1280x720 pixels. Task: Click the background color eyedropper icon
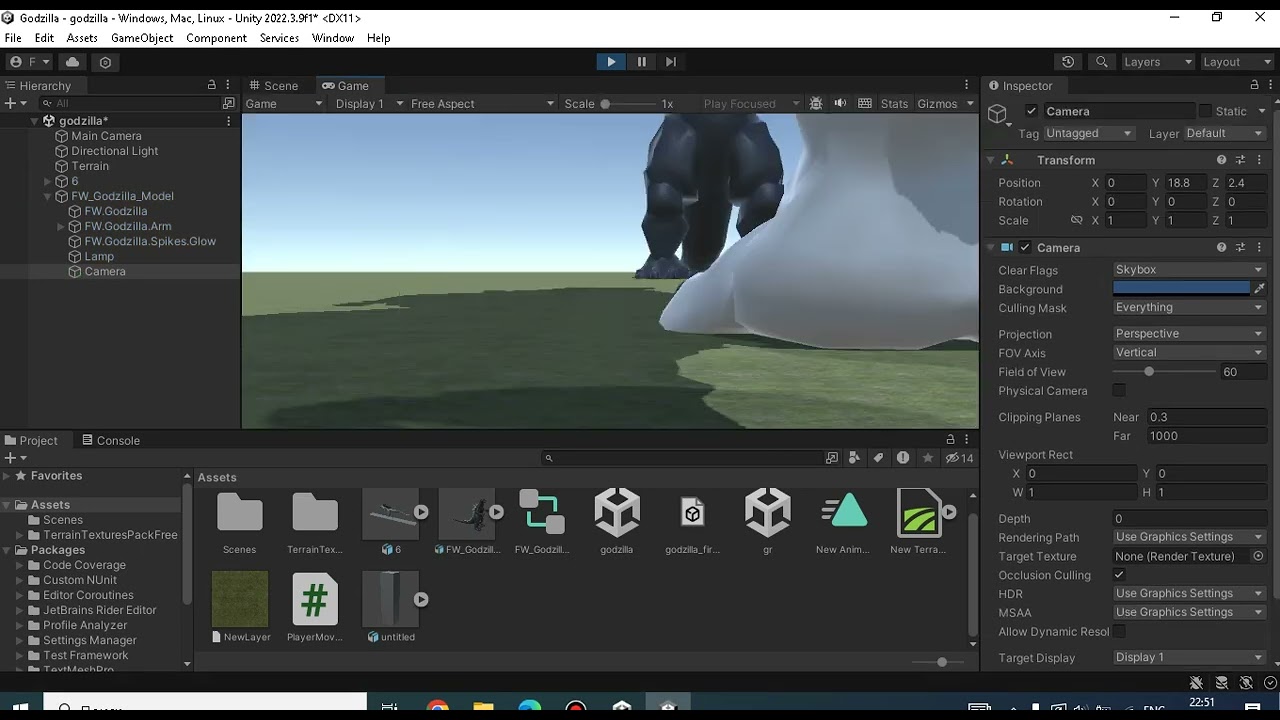[1260, 289]
